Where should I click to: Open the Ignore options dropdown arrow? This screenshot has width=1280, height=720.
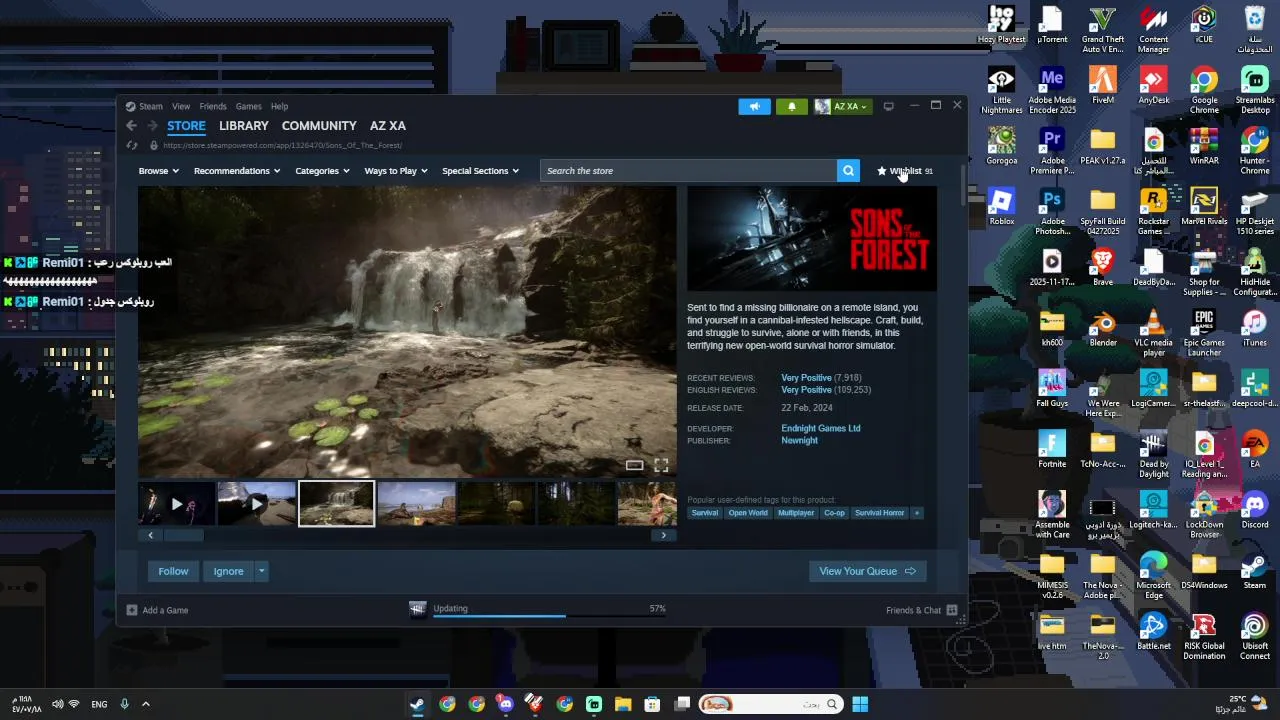[261, 571]
